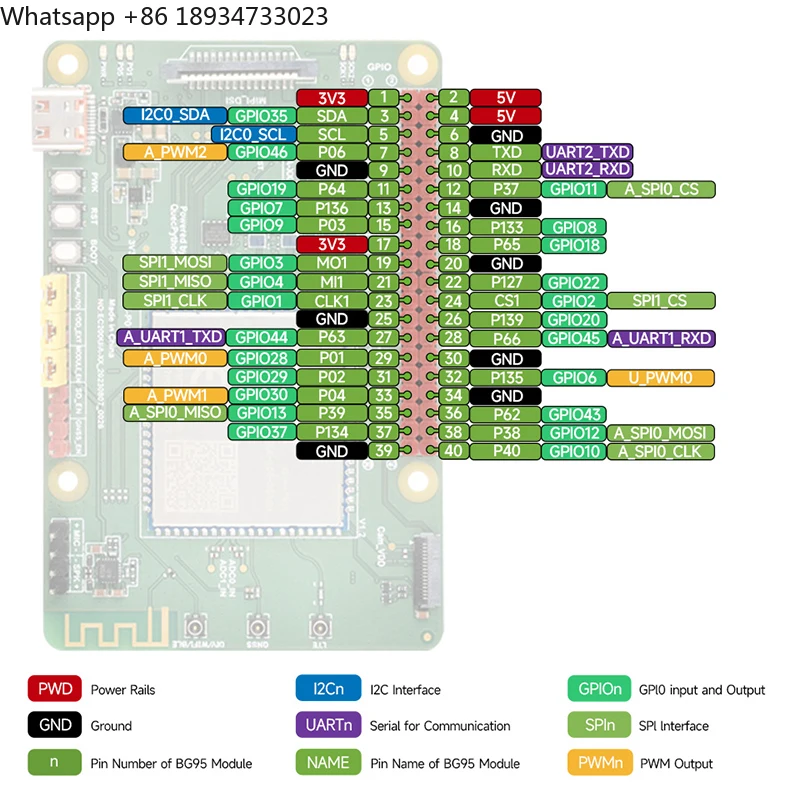Click the U_PWM0 orange label
Image resolution: width=800 pixels, height=800 pixels.
(x=661, y=378)
